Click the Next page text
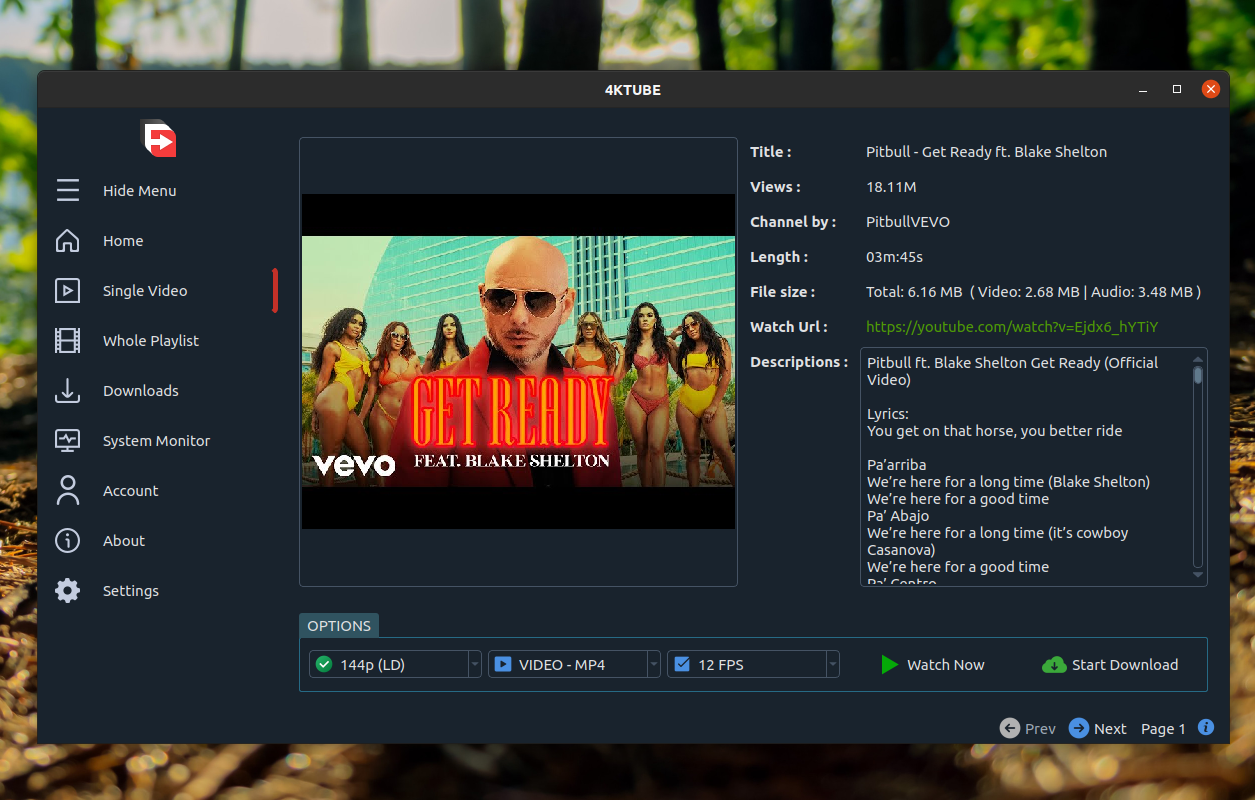 pos(1110,728)
